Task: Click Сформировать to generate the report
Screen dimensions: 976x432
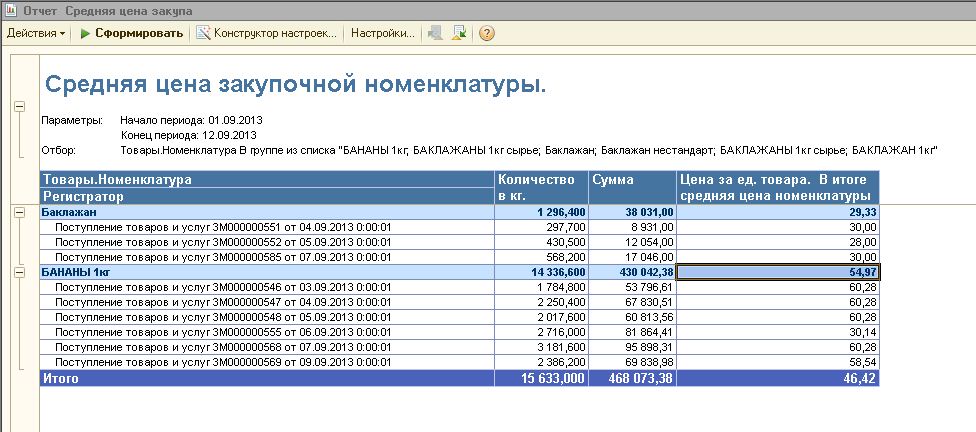Action: click(132, 33)
